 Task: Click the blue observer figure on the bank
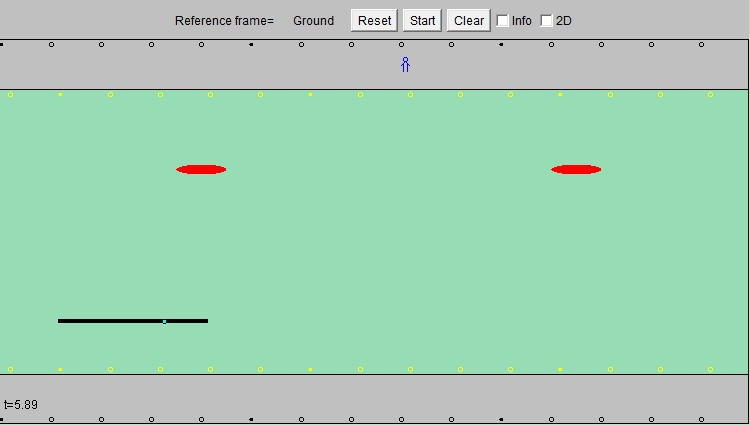point(405,65)
